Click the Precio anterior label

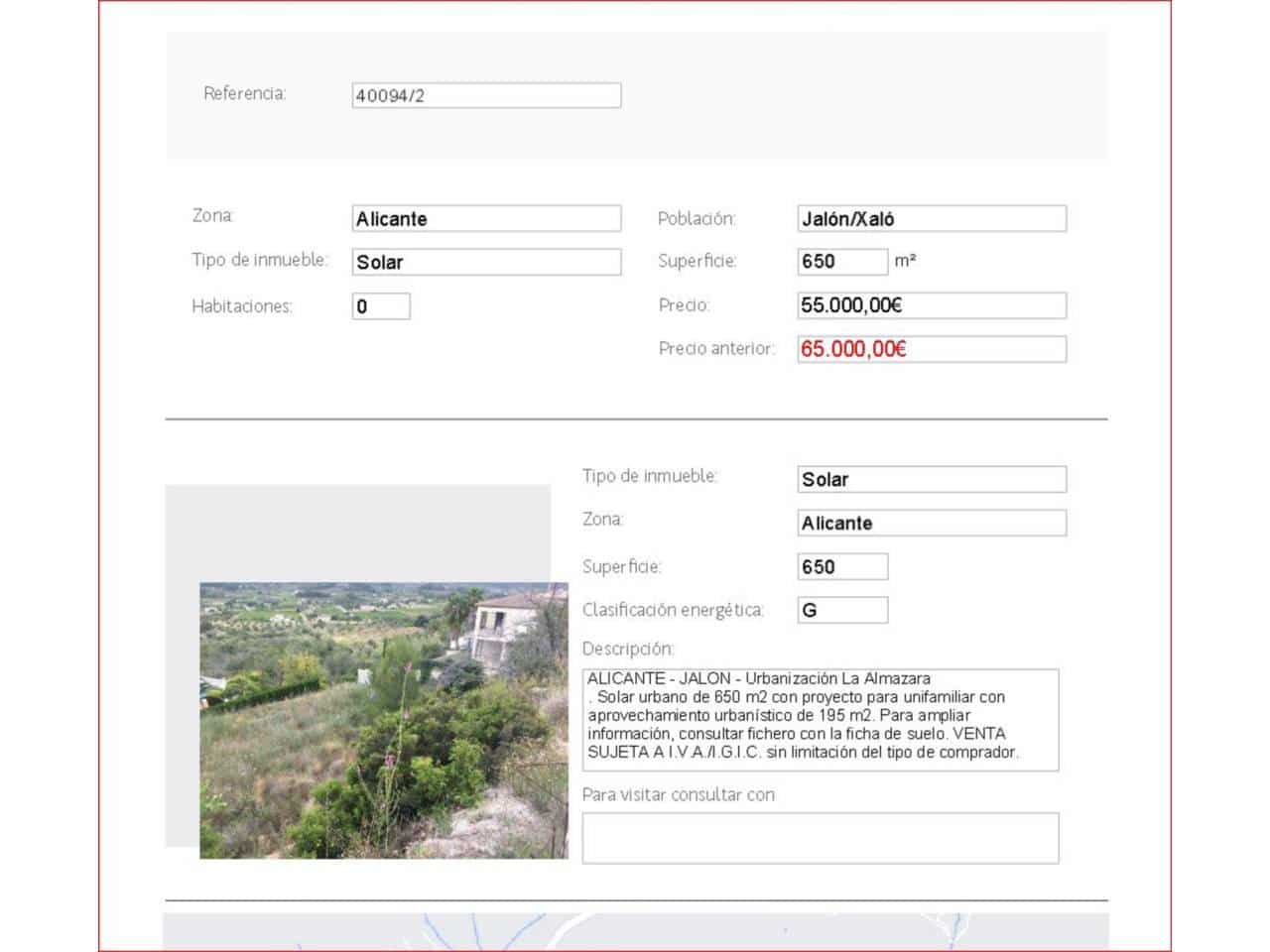pos(716,348)
